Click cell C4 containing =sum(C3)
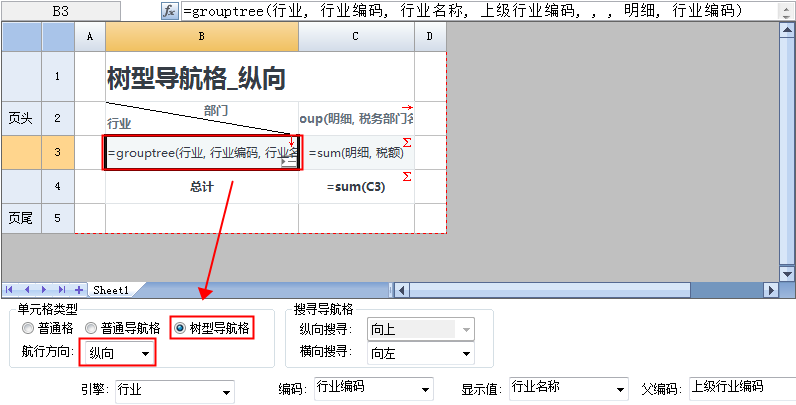796x405 pixels. 355,187
